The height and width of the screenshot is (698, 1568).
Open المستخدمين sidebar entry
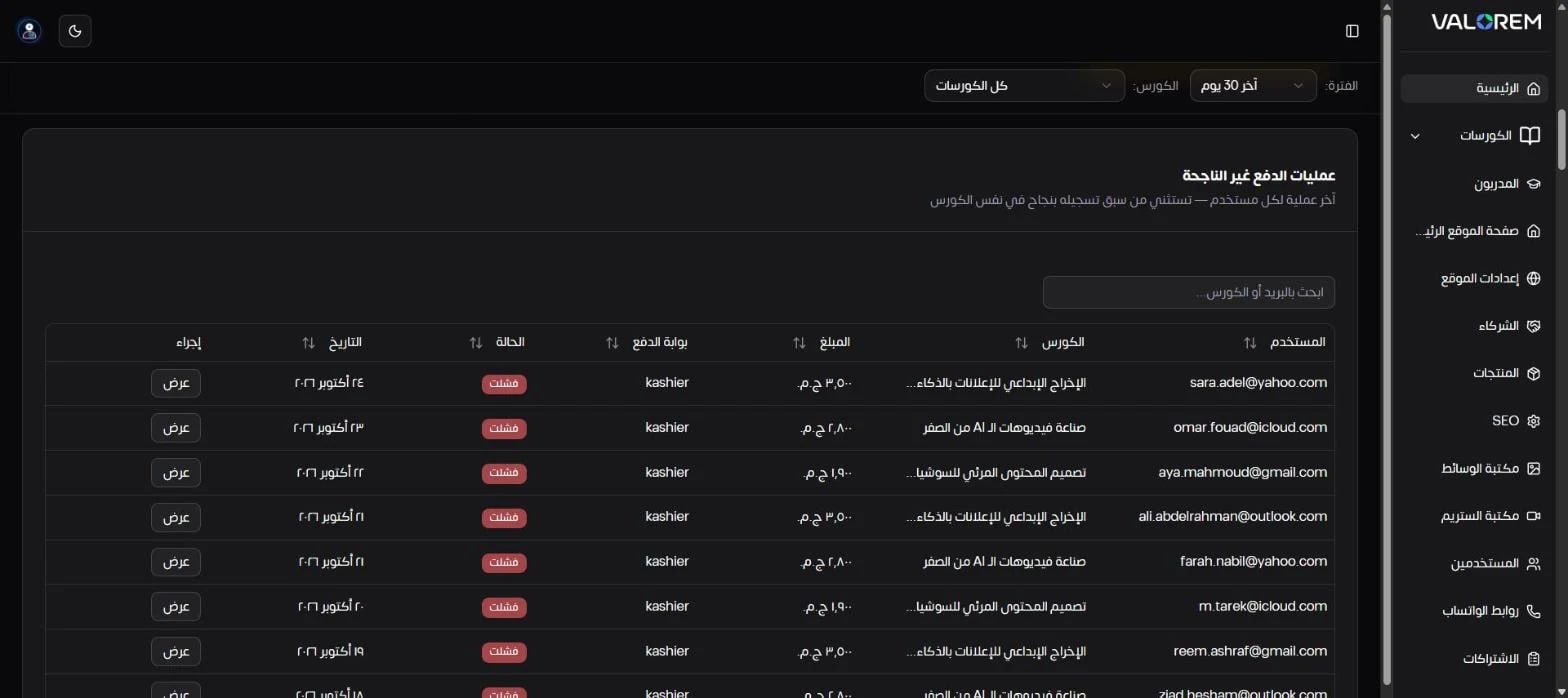[x=1474, y=564]
